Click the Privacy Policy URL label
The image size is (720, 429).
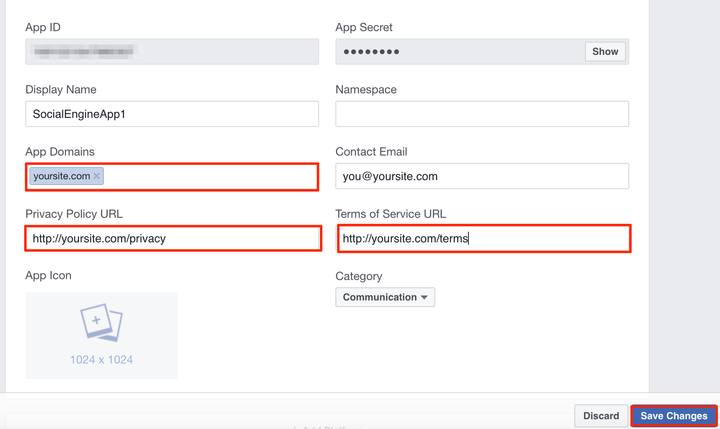point(74,214)
